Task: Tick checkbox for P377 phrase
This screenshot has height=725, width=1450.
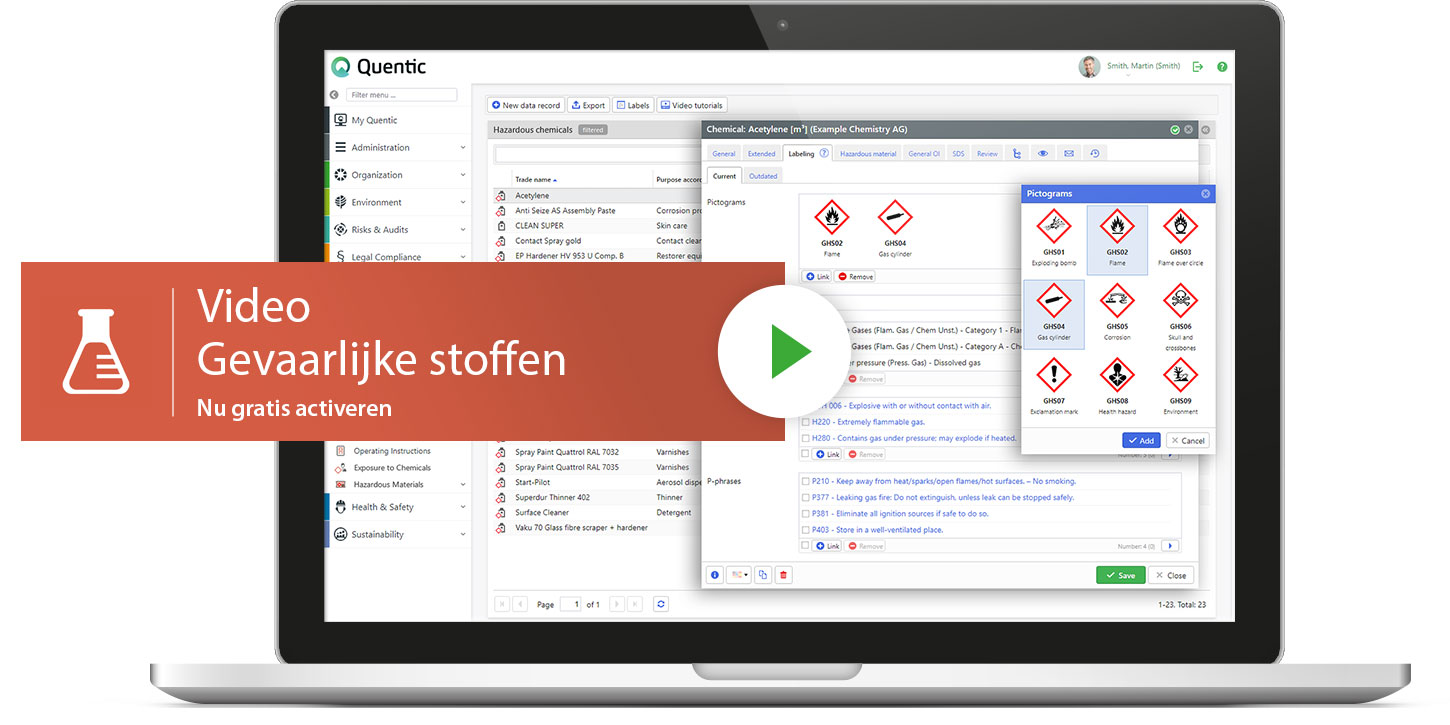Action: 805,497
